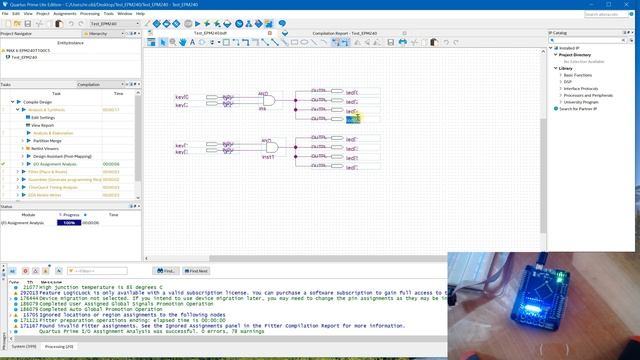640x360 pixels.
Task: Select the Diagonal Line tool
Action: 314,42
